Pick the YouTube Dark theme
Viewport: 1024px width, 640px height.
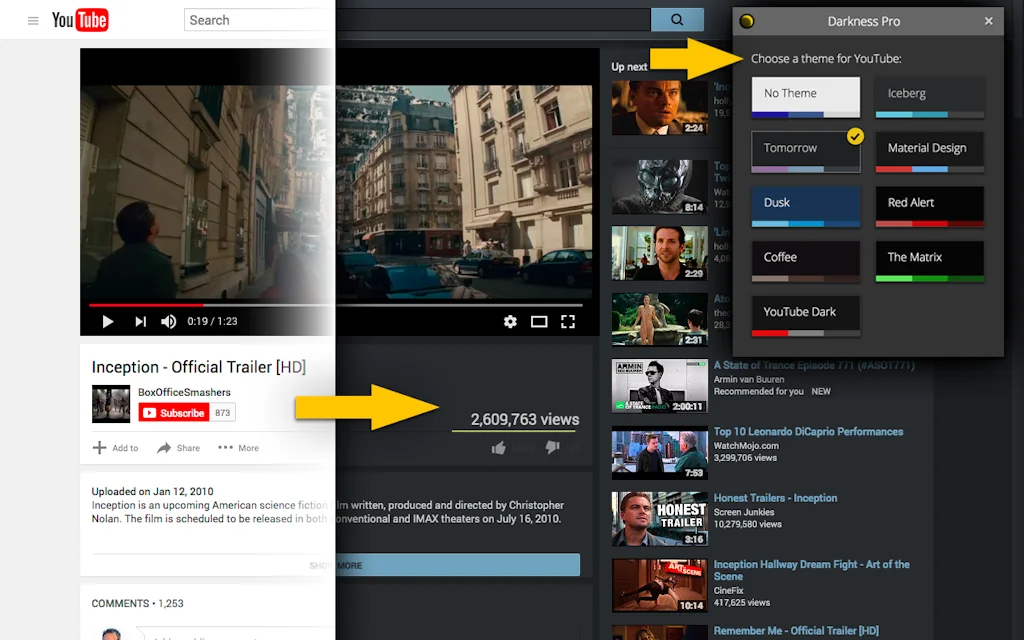[x=805, y=314]
